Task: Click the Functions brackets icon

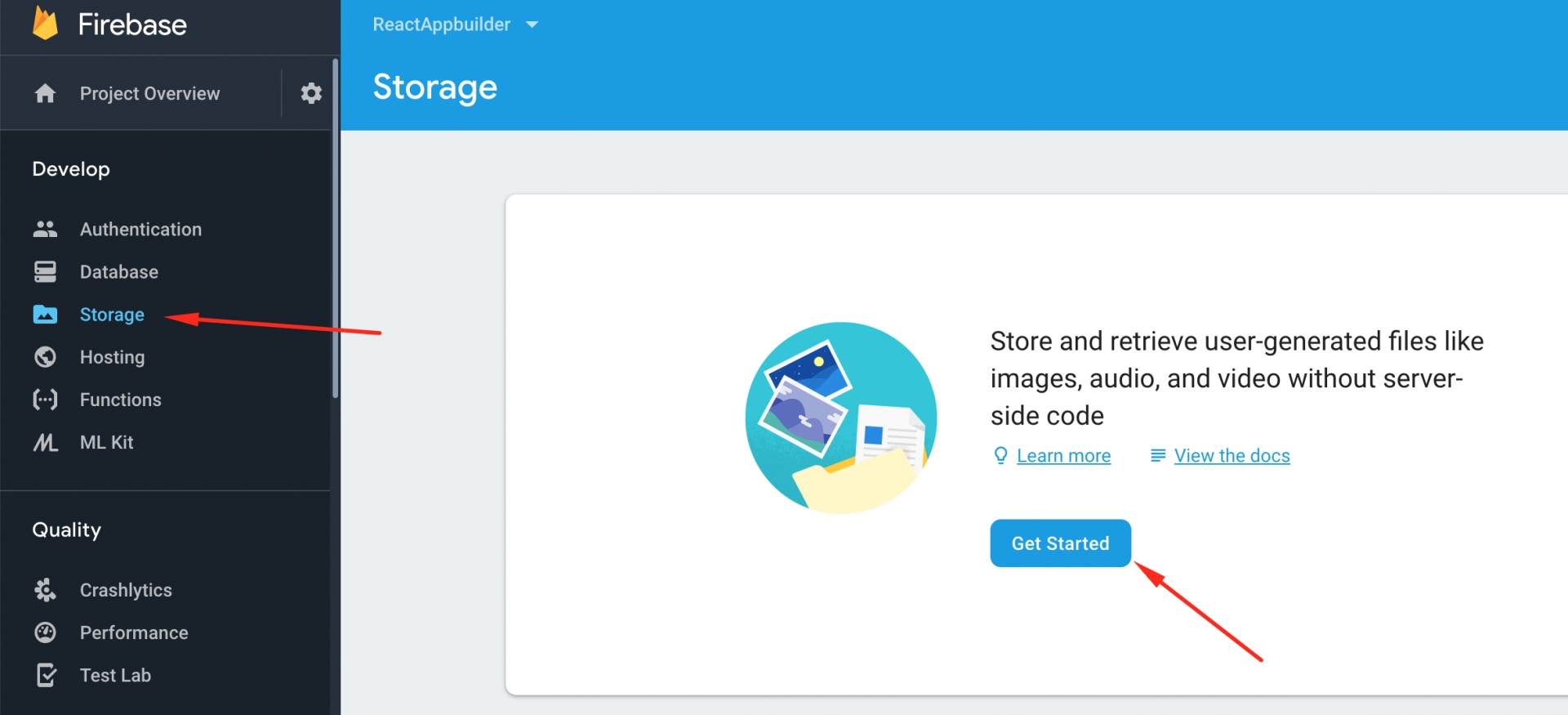Action: point(46,400)
